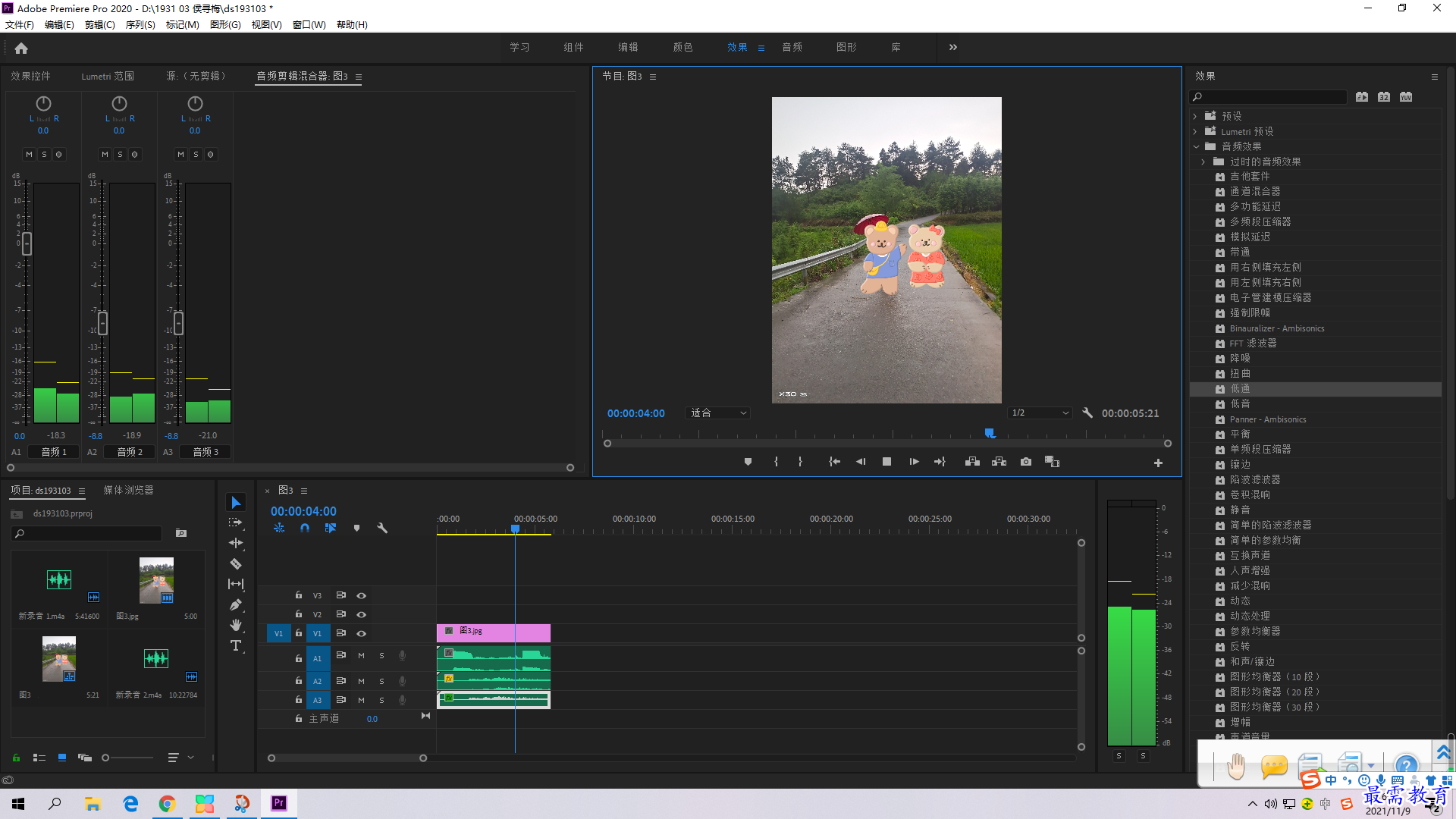Open the 文件(F) menu

click(20, 24)
